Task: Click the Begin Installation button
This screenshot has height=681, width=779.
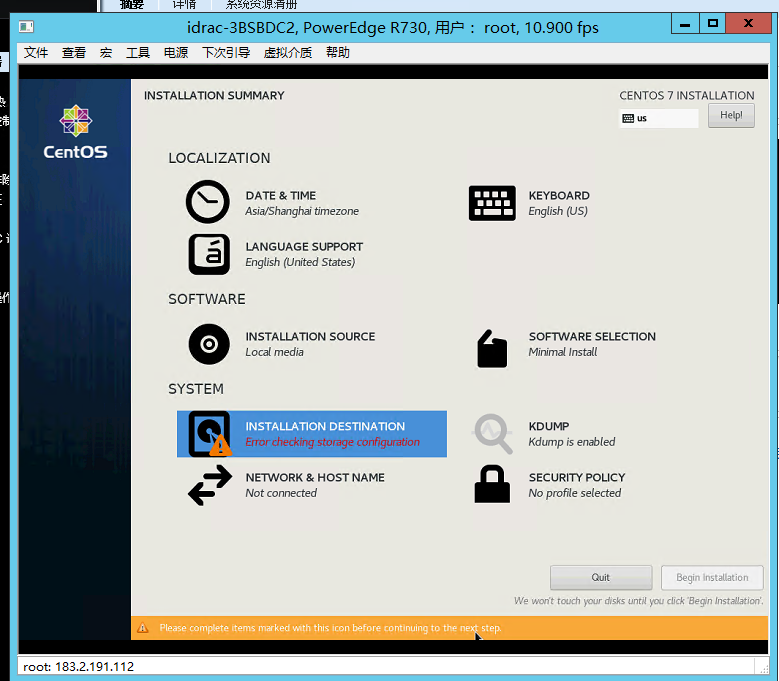Action: pyautogui.click(x=712, y=577)
